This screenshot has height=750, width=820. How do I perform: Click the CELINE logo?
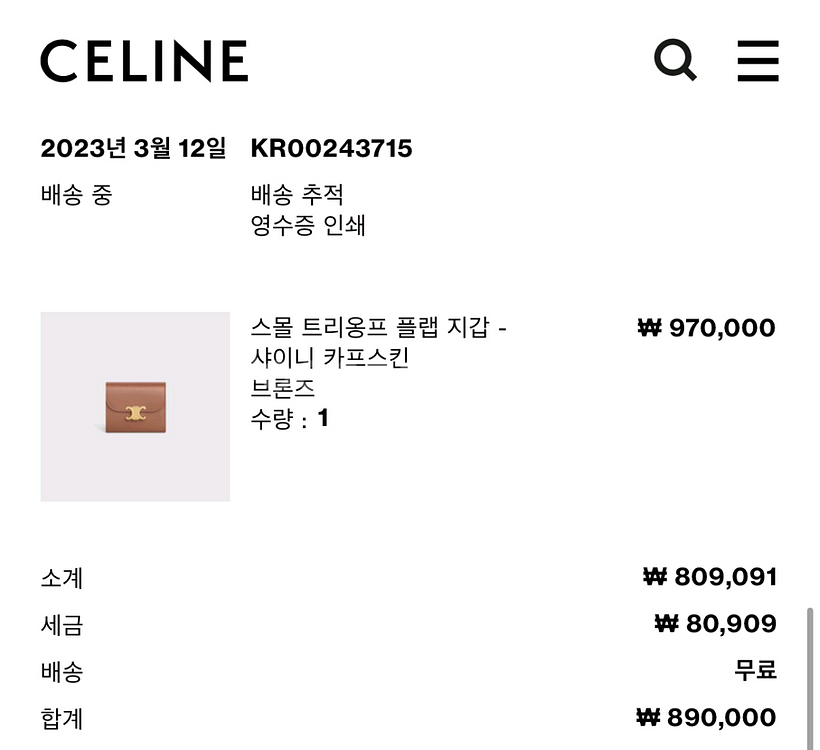point(144,61)
